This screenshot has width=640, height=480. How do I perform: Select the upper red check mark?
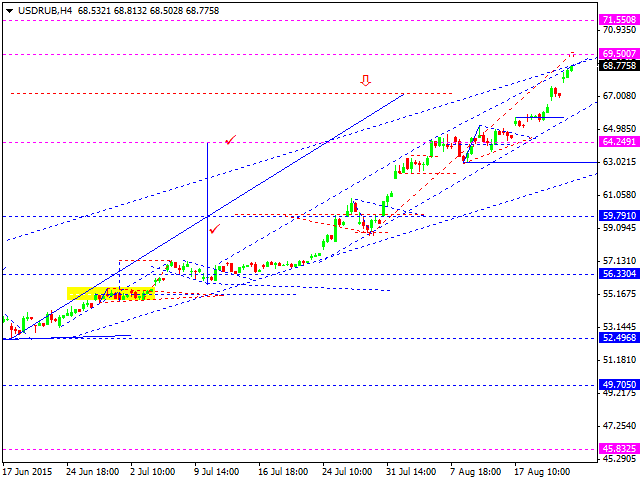coord(230,140)
